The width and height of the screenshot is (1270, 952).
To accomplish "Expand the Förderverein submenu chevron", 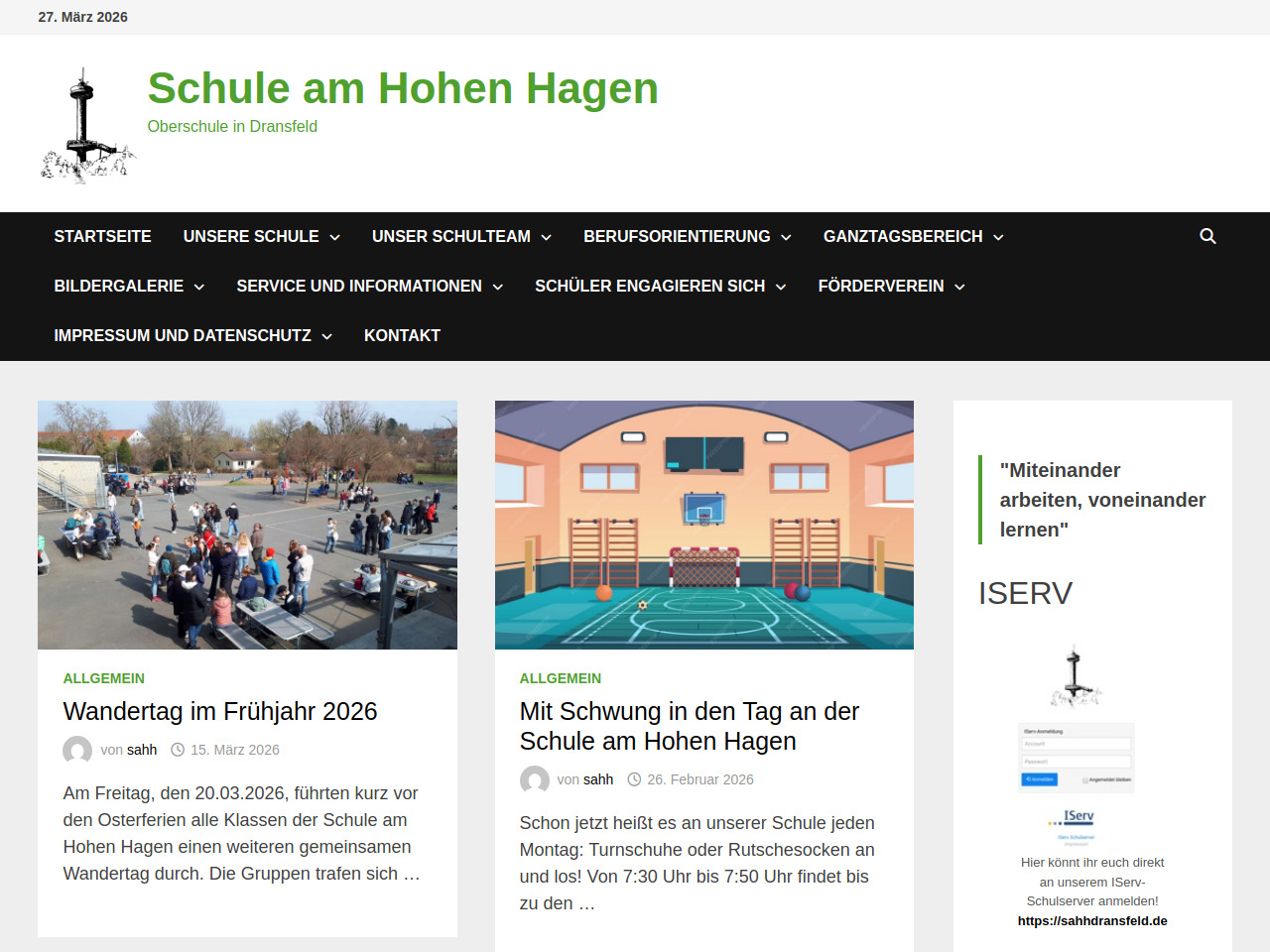I will (x=959, y=288).
